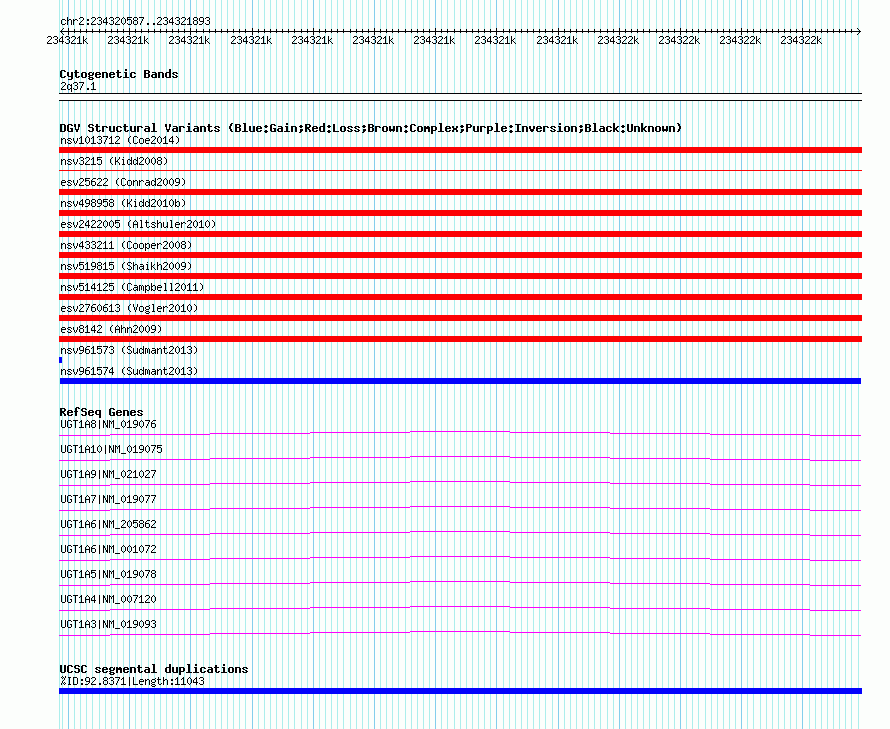Select nsv519815 (Shaikh2009) label

[126, 266]
